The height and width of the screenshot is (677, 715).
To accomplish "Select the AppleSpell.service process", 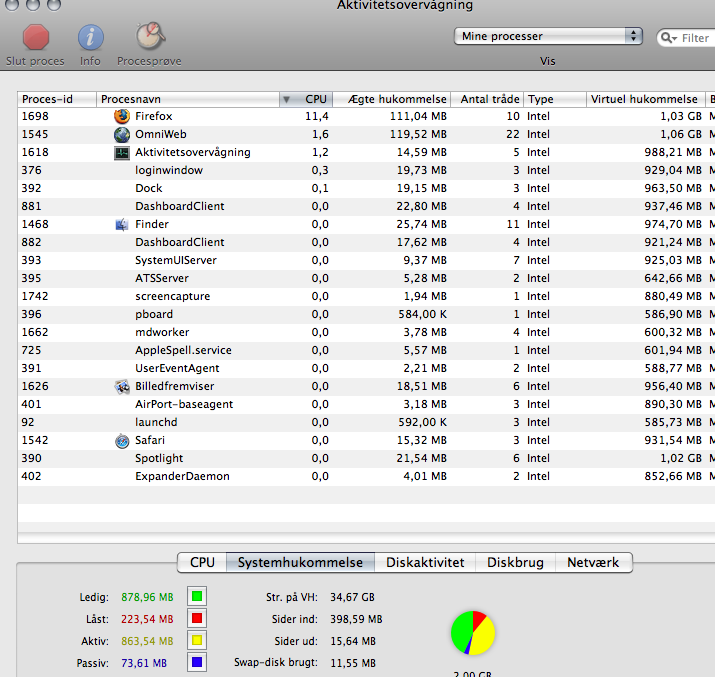I will tap(367, 351).
